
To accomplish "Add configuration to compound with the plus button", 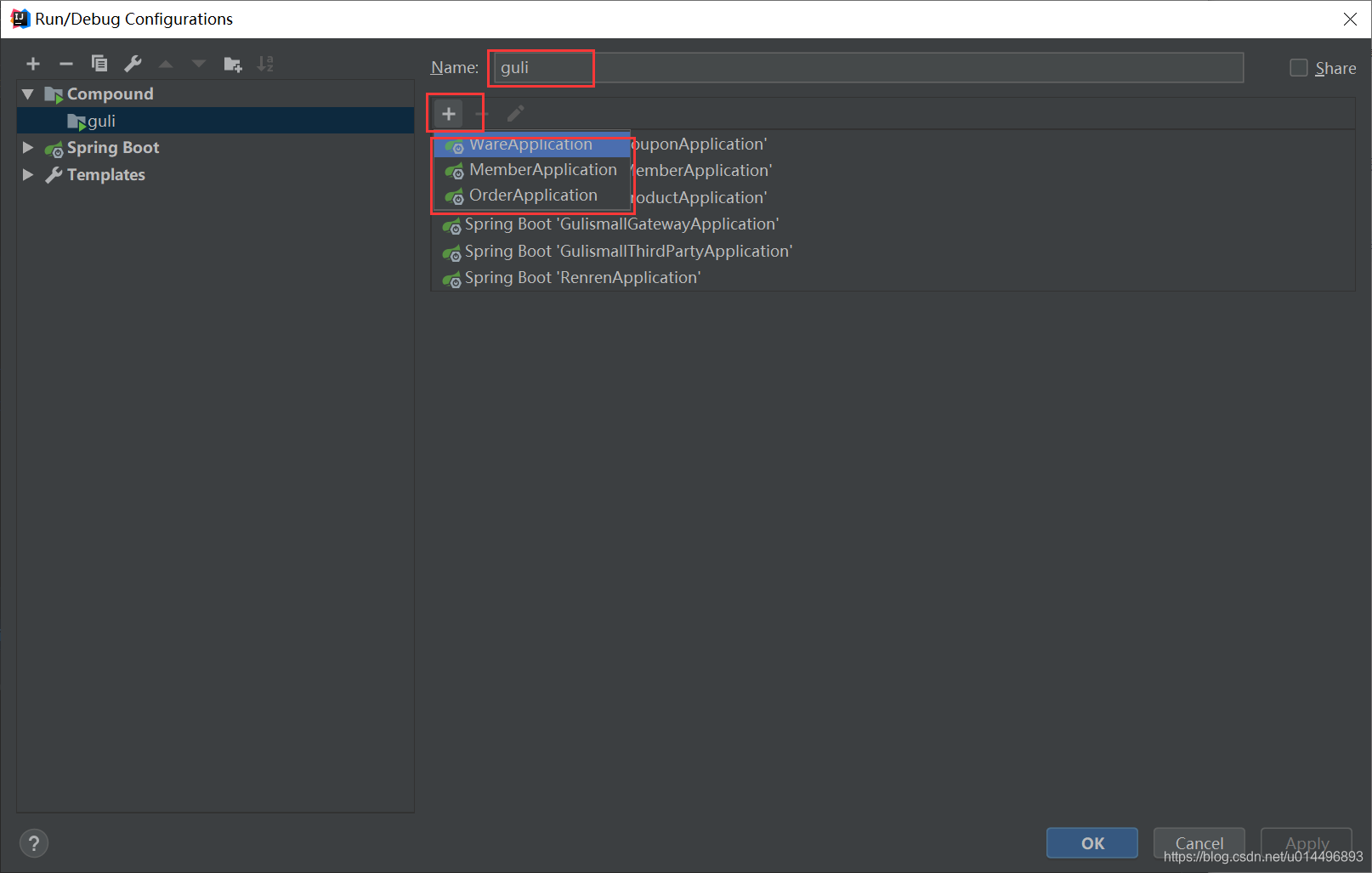I will (x=449, y=113).
